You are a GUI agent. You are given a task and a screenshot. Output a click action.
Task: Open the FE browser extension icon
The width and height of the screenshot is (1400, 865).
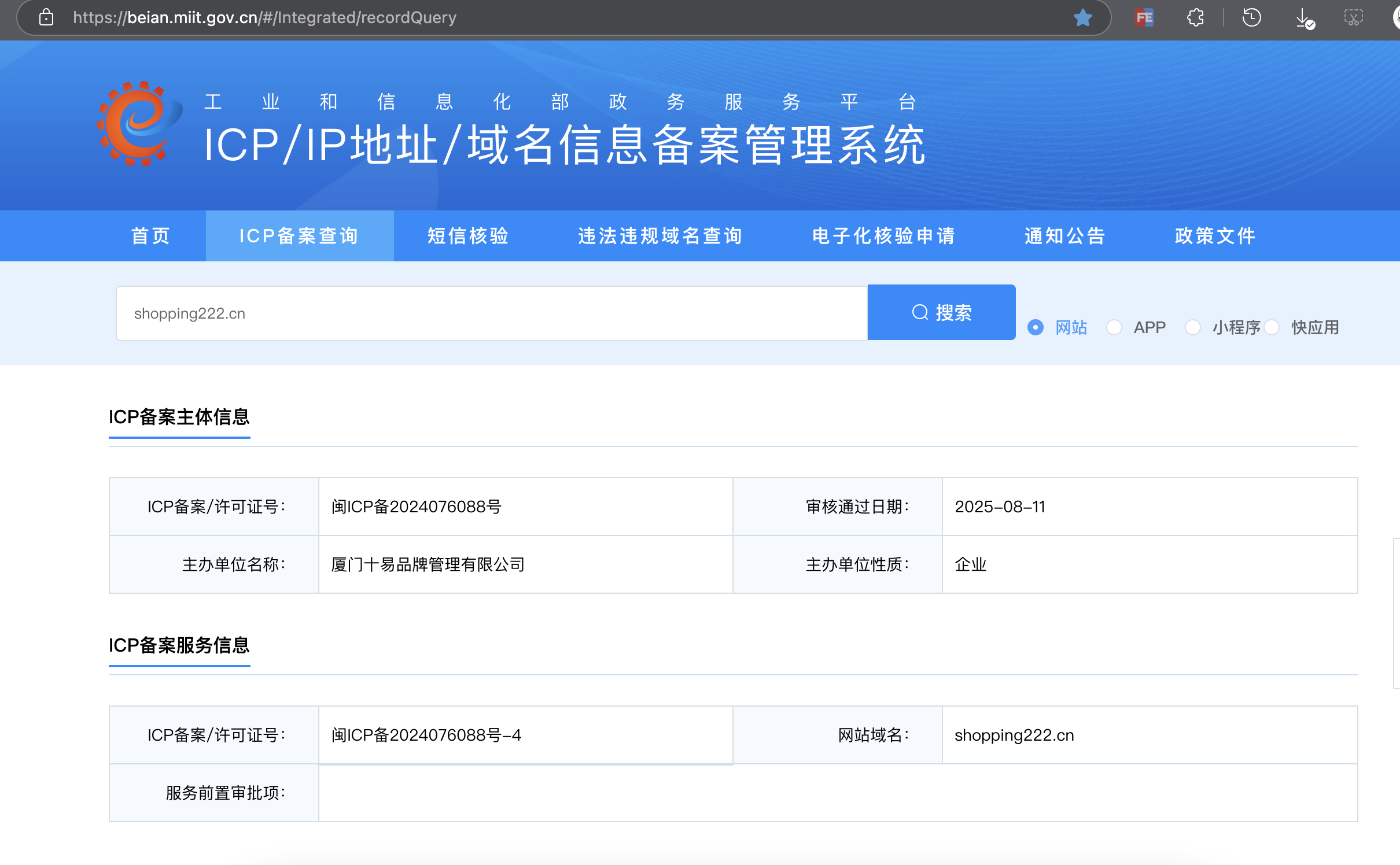click(1144, 18)
